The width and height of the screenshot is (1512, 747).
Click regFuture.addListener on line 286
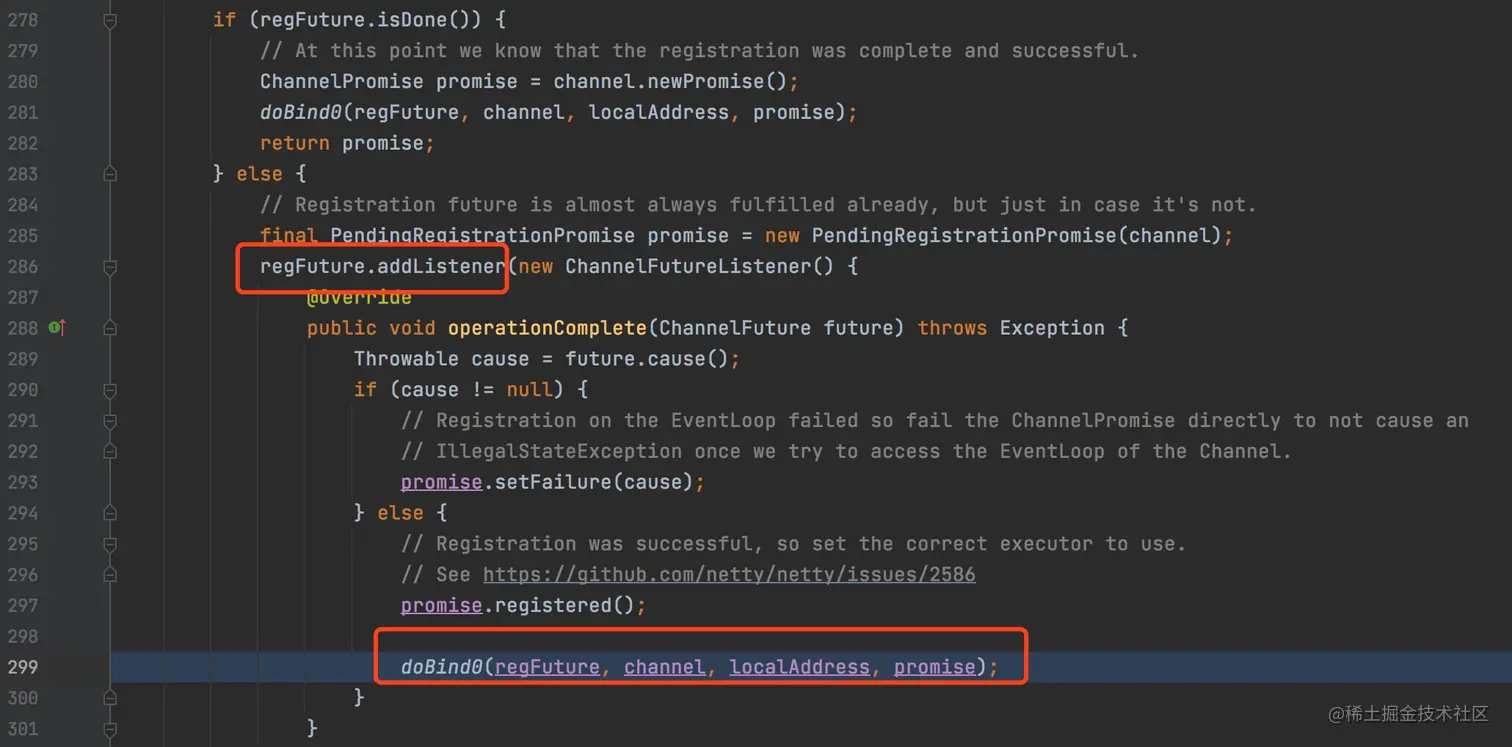[x=383, y=267]
